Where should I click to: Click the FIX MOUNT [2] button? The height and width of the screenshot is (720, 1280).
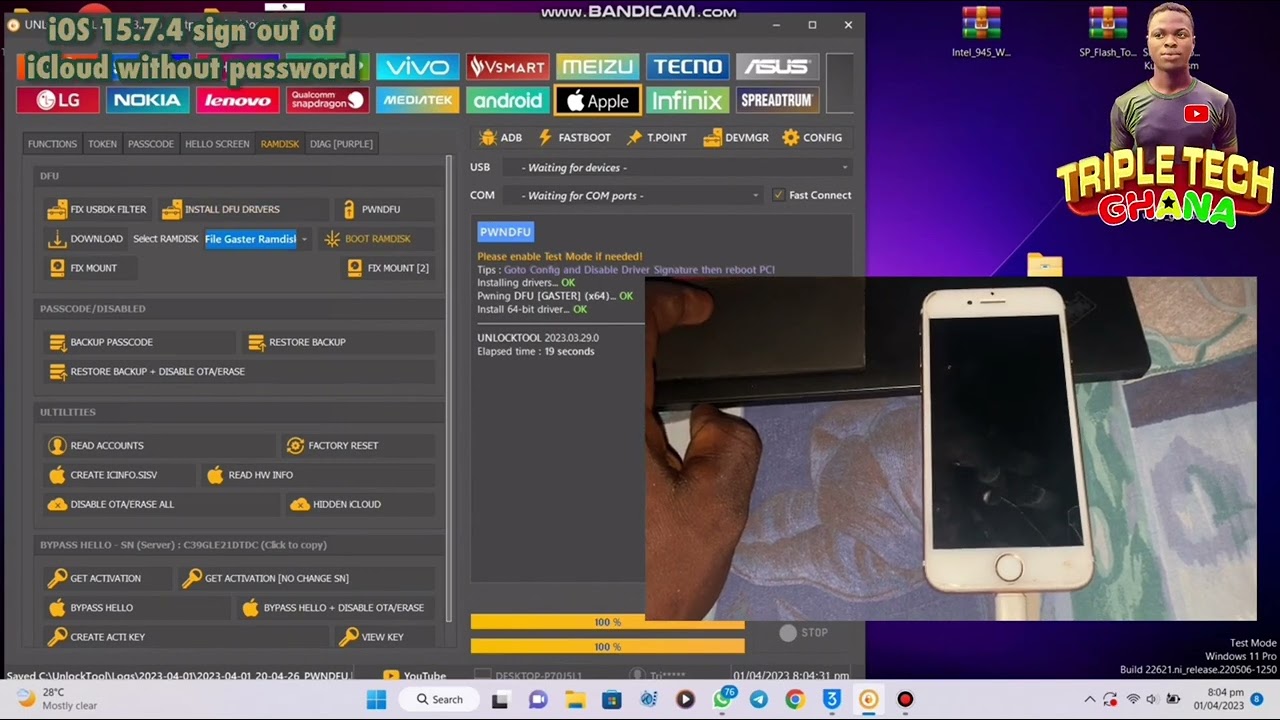pyautogui.click(x=388, y=268)
